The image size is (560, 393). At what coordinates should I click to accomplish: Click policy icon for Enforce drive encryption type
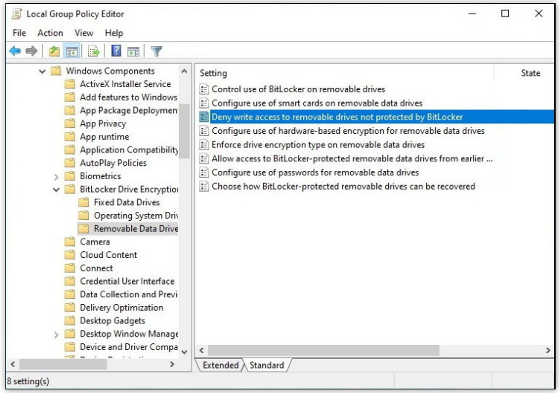(204, 145)
